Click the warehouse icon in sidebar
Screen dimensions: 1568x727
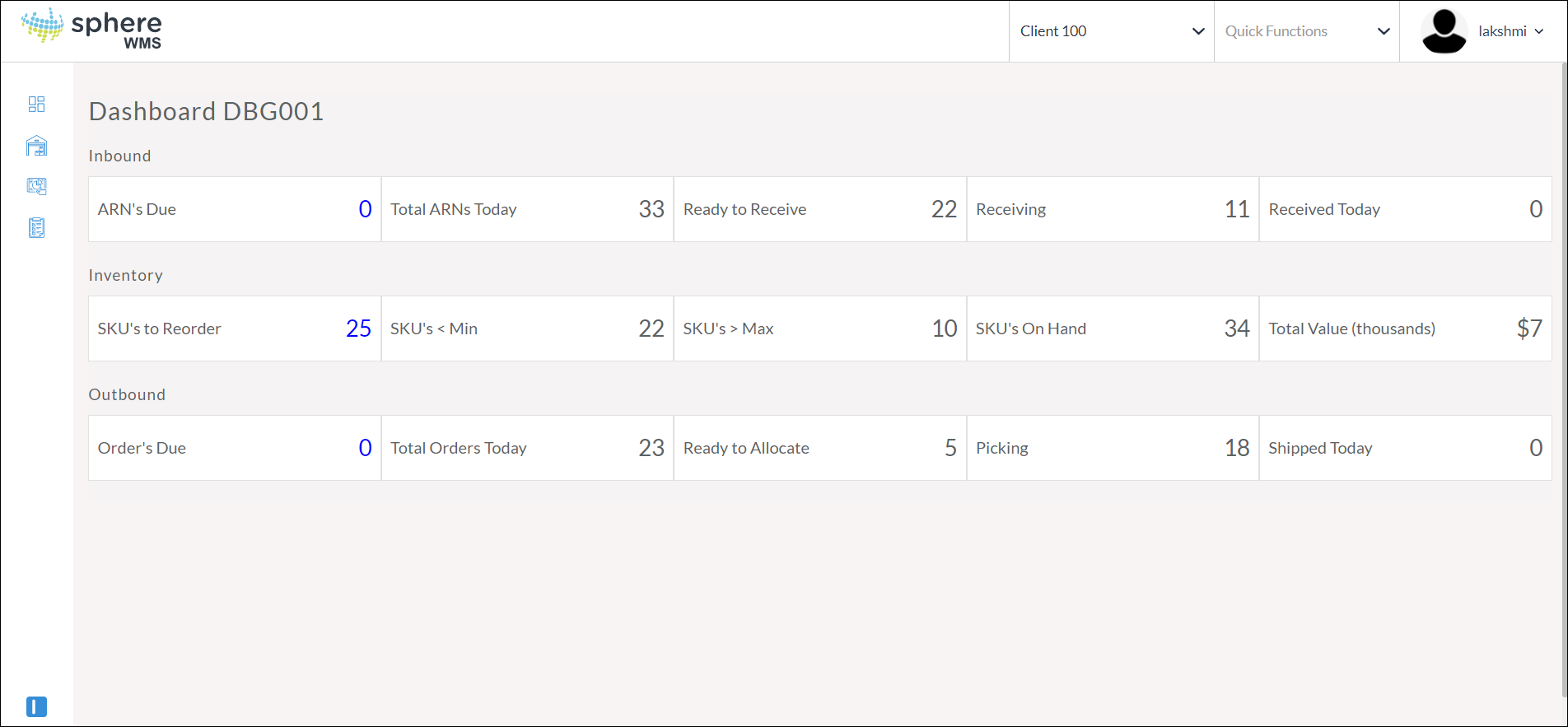[36, 146]
